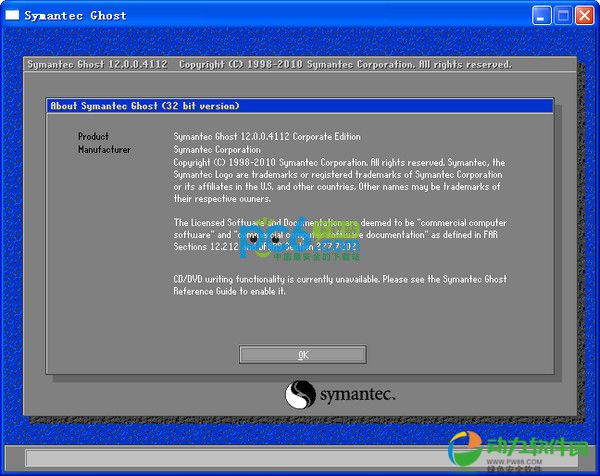Click the Licensed Software FAR paragraph
The height and width of the screenshot is (476, 600).
pyautogui.click(x=338, y=235)
